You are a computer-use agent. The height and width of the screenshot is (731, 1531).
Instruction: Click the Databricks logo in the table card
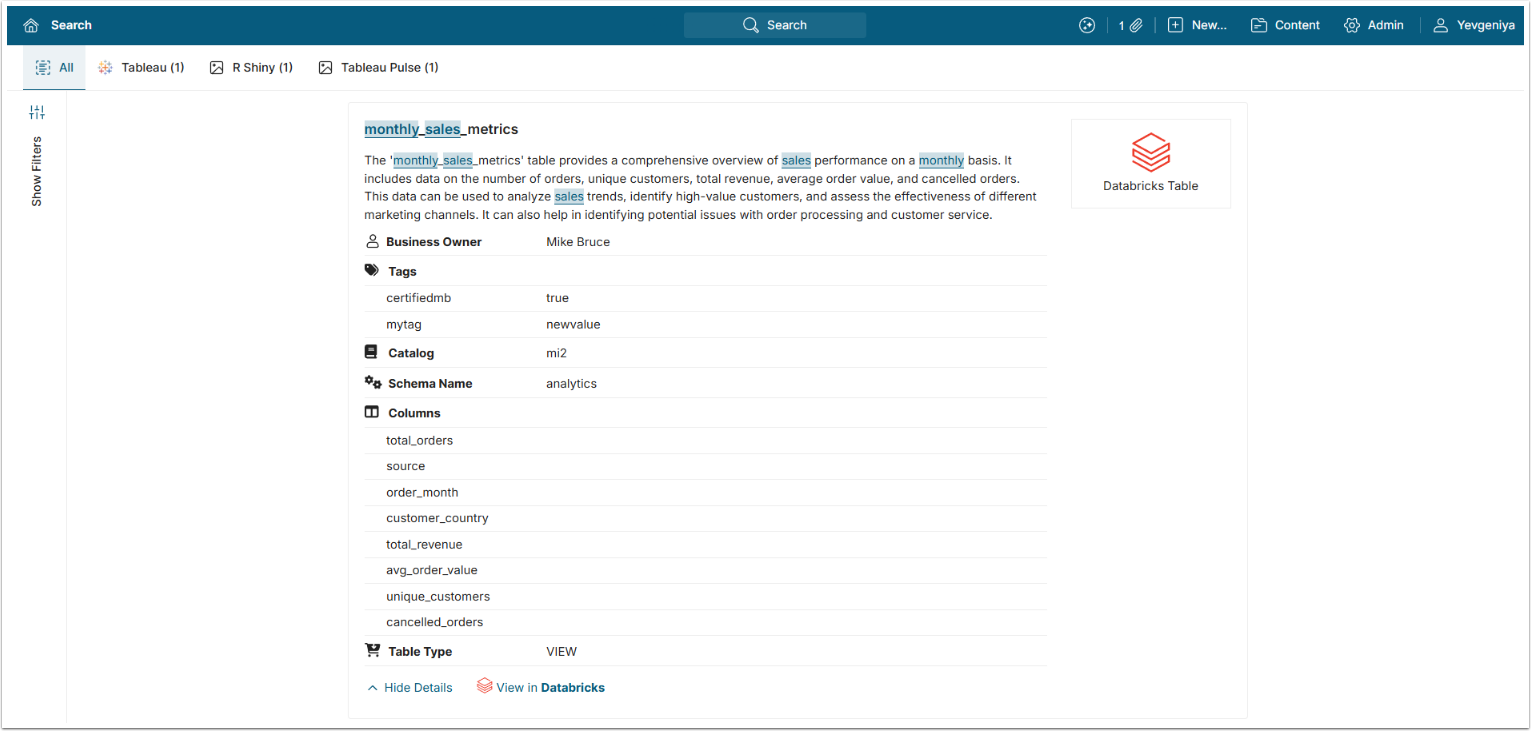tap(1151, 154)
